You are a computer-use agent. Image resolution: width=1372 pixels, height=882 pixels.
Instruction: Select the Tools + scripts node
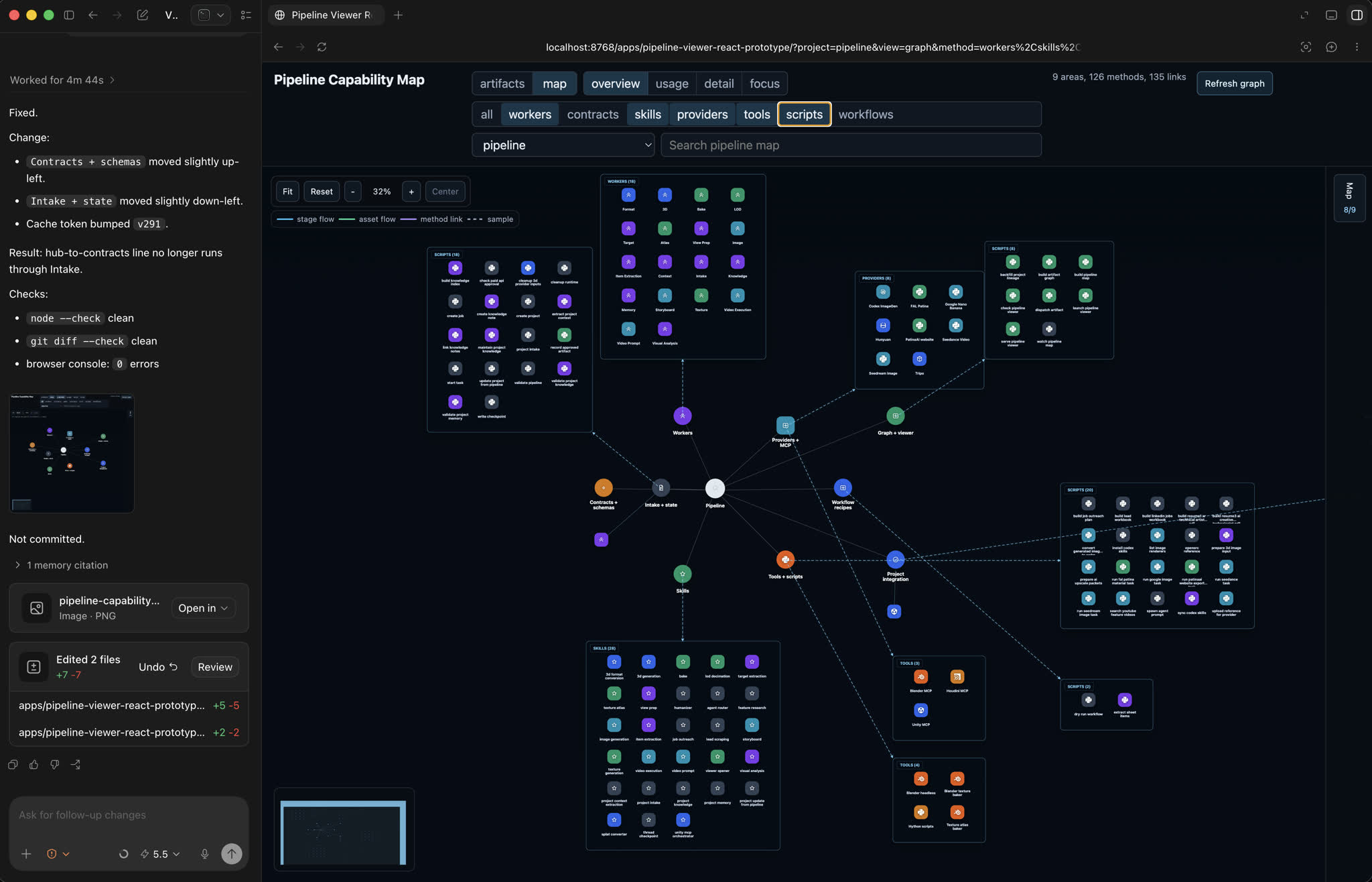click(785, 560)
